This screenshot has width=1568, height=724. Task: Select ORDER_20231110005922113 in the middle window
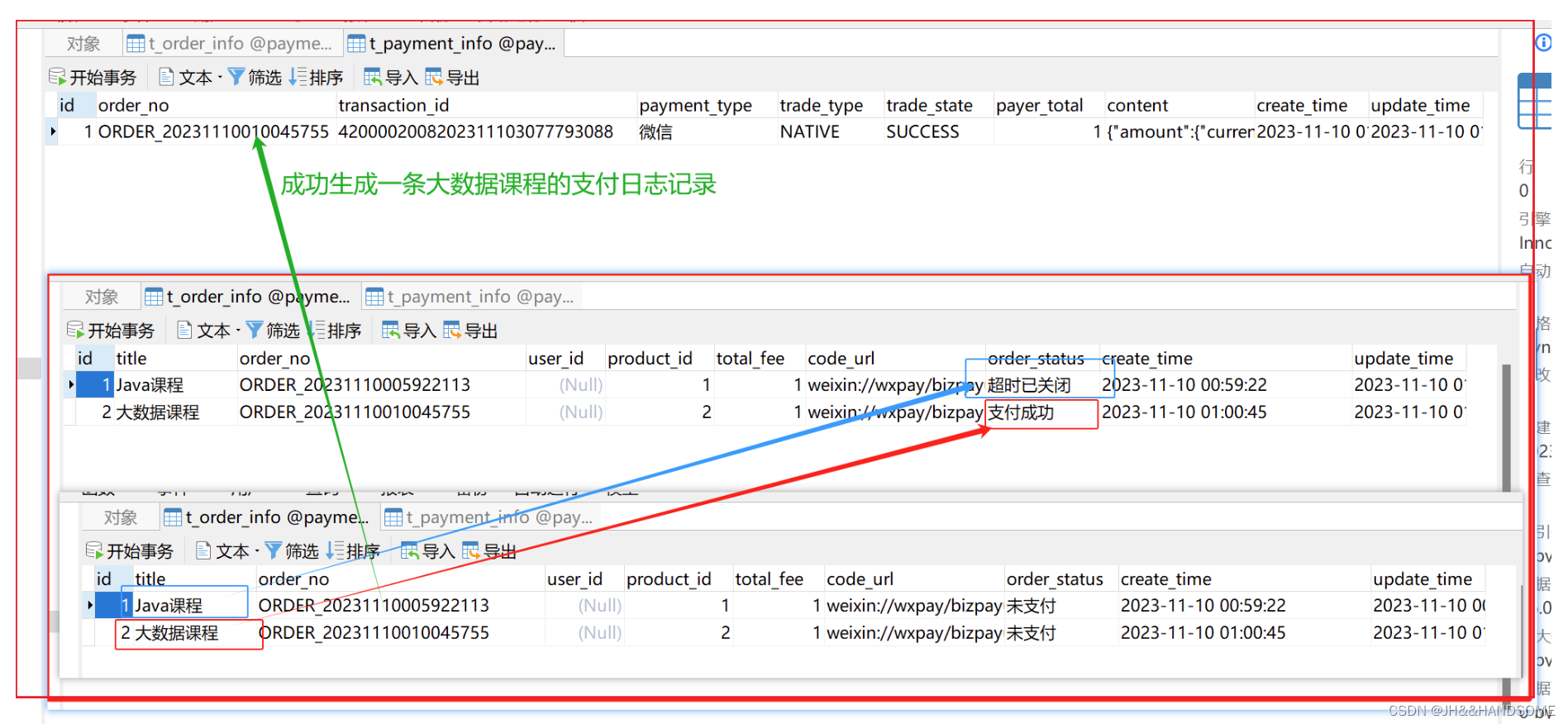(x=381, y=384)
